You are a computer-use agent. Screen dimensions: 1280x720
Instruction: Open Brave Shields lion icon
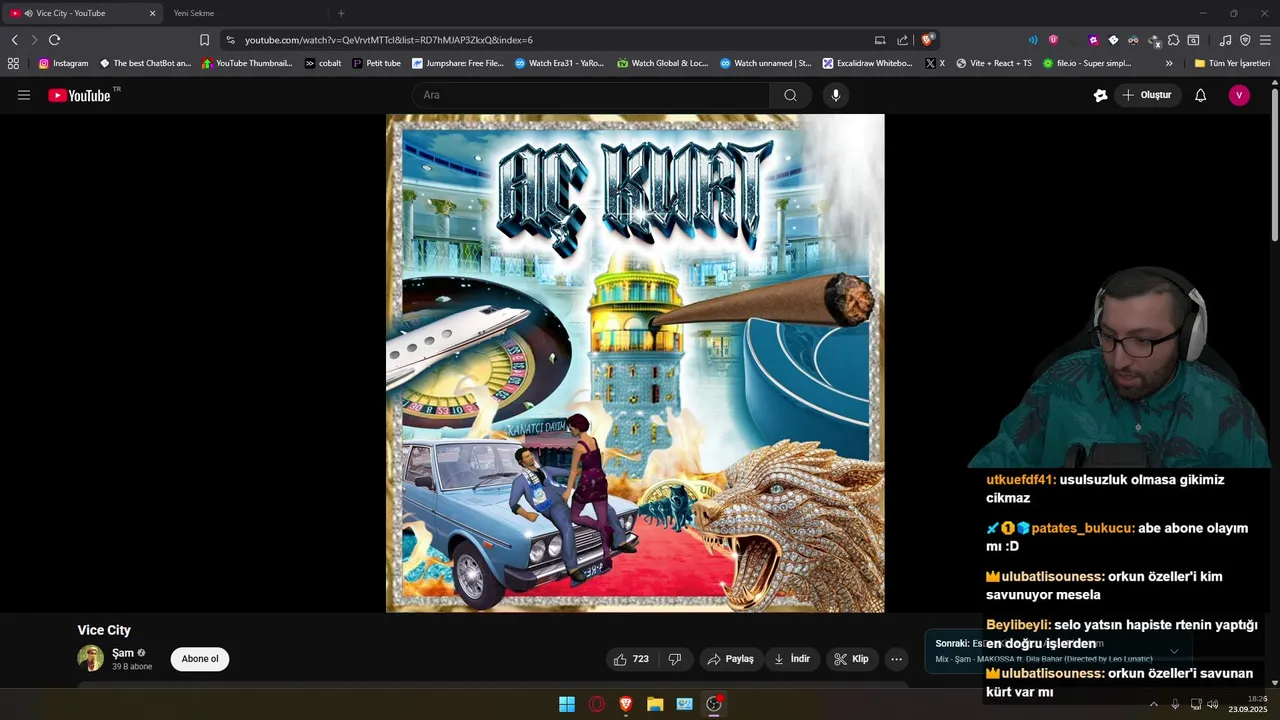(x=928, y=40)
